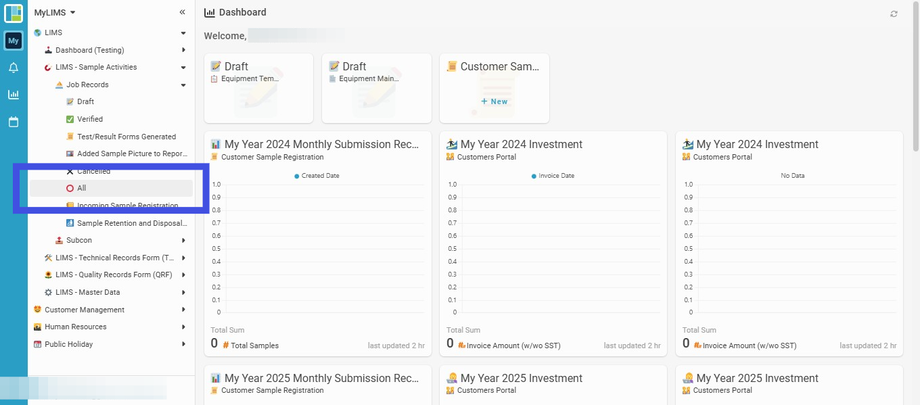This screenshot has height=405, width=920.
Task: Open the MyLIMS workspace dropdown
Action: point(55,12)
